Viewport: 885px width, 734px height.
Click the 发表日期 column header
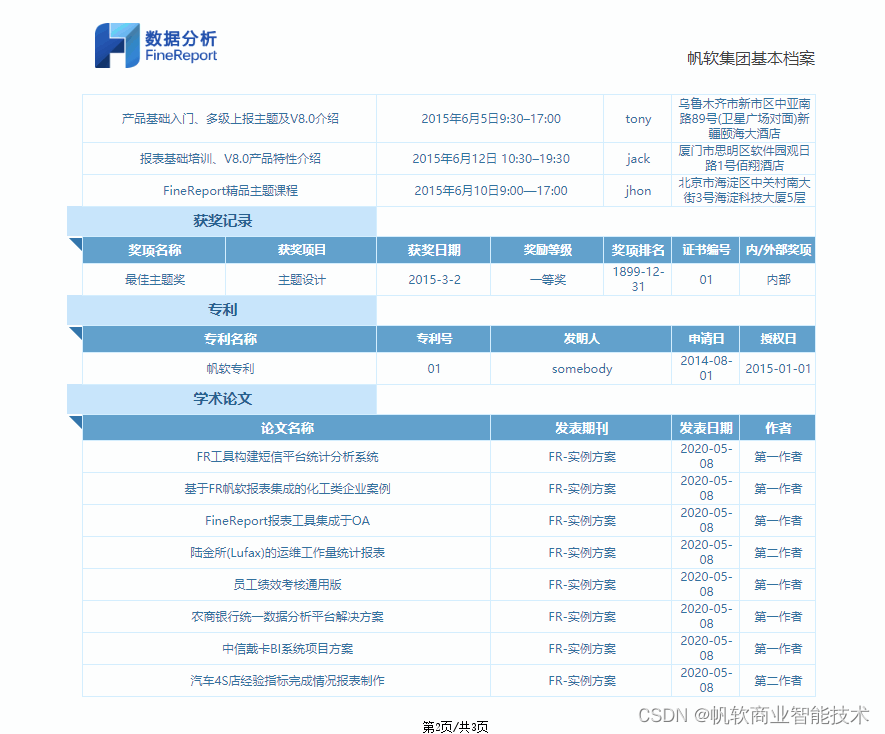[706, 428]
